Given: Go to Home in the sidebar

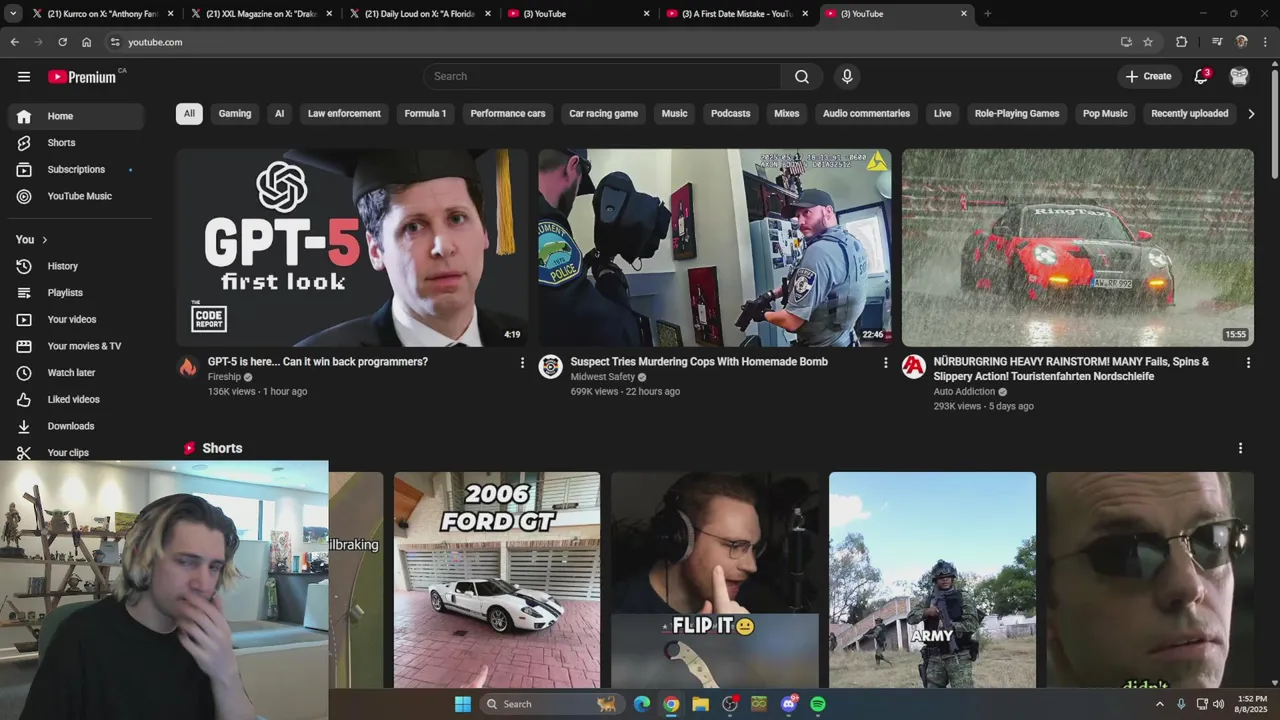Looking at the screenshot, I should (x=76, y=116).
